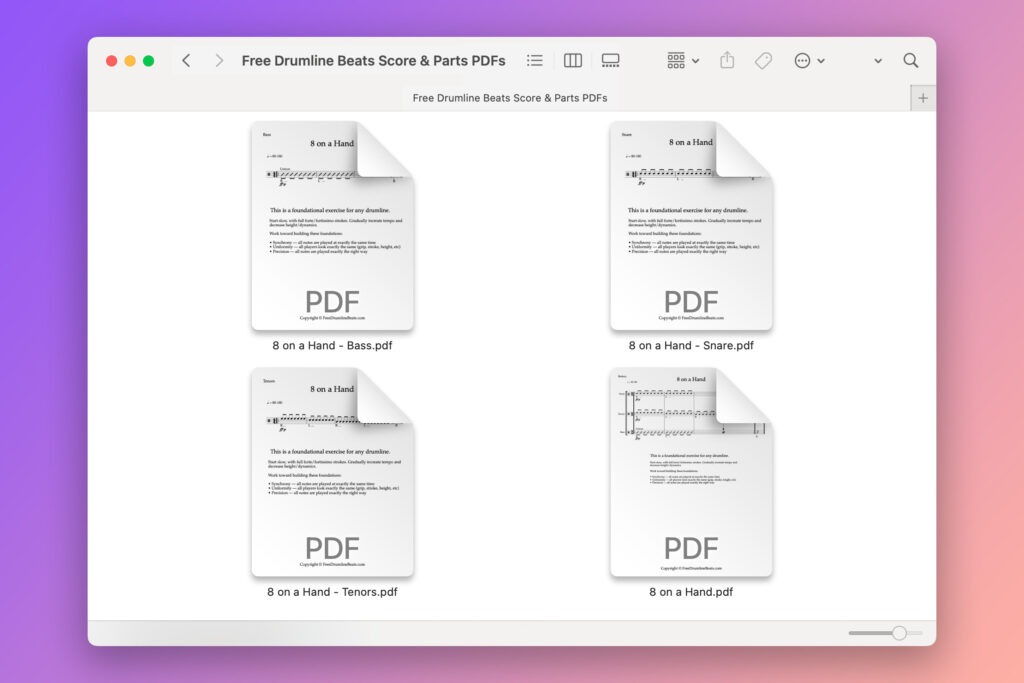Select the Free Drumline Beats tab

coord(509,97)
